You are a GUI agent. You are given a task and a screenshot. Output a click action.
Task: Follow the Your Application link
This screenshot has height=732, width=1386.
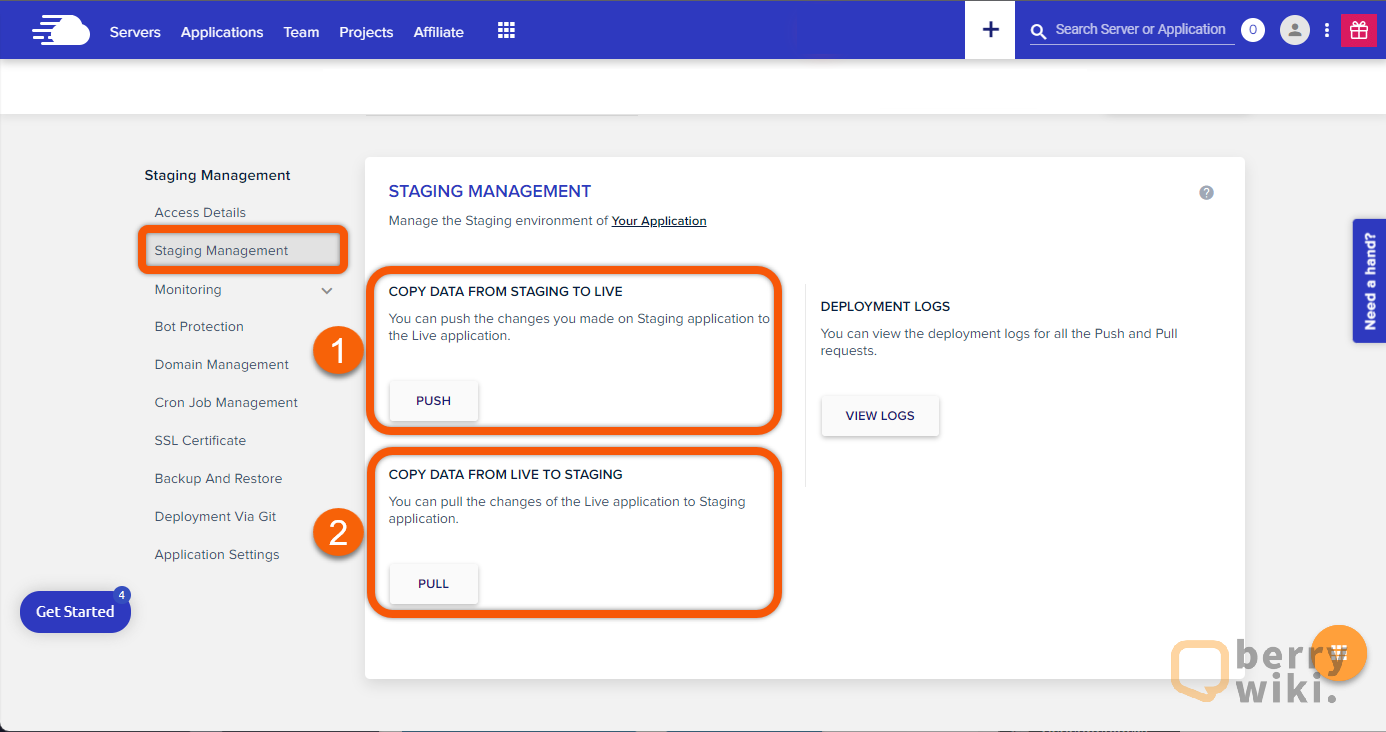click(x=659, y=221)
